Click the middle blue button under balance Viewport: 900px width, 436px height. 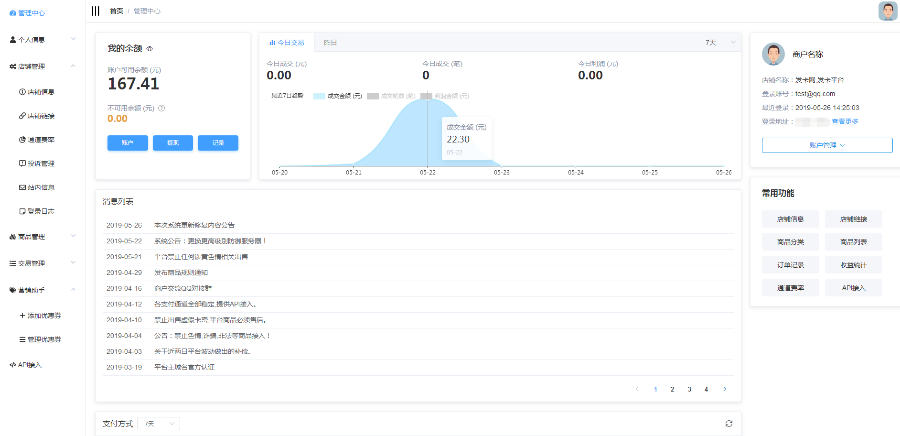173,143
